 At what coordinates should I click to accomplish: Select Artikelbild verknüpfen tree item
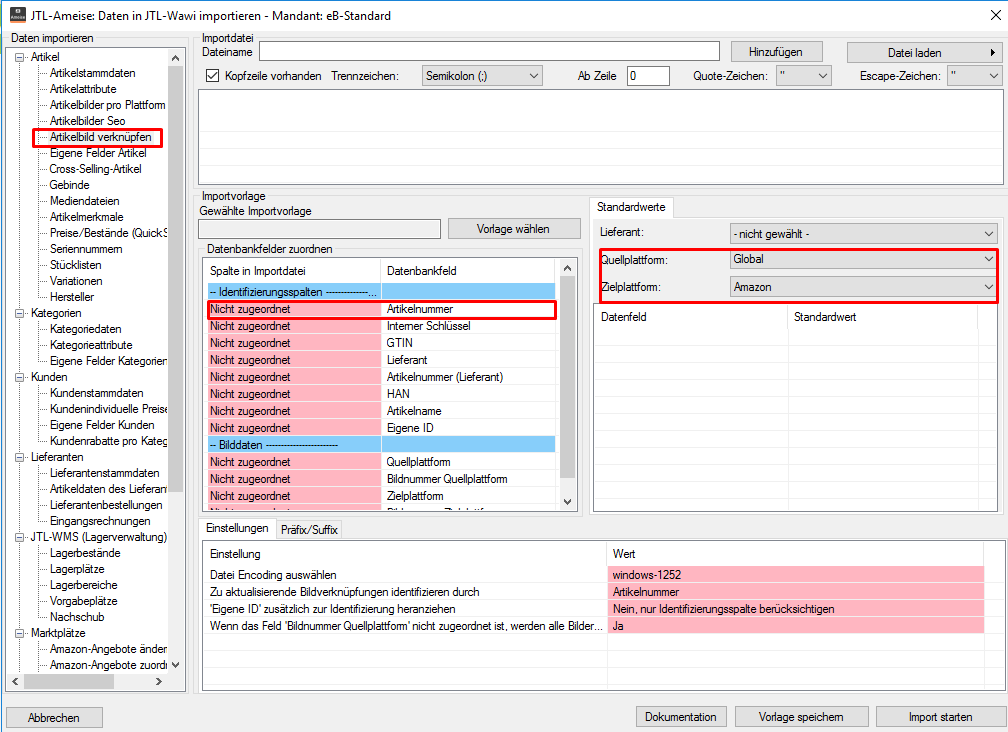click(100, 137)
